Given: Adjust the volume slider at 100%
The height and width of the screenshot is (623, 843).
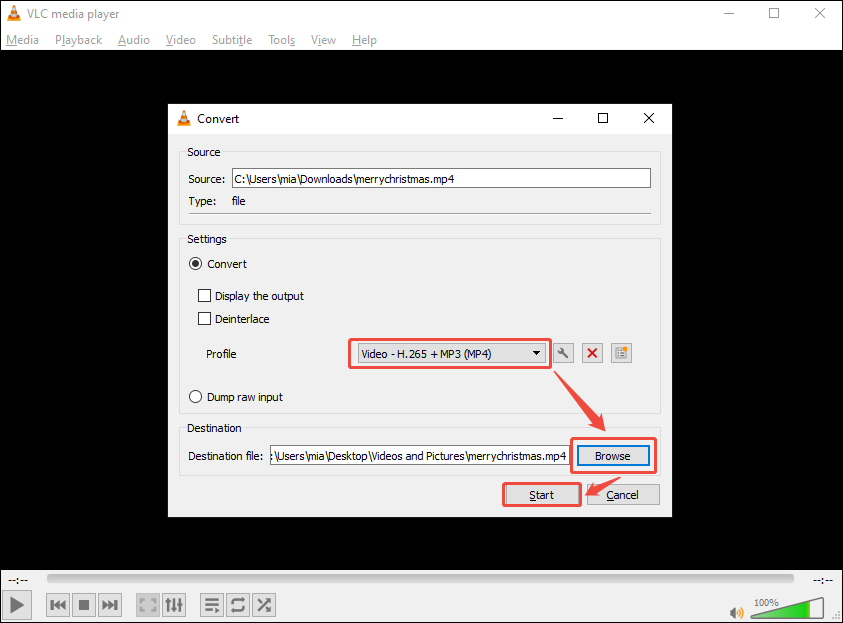Looking at the screenshot, I should (787, 608).
